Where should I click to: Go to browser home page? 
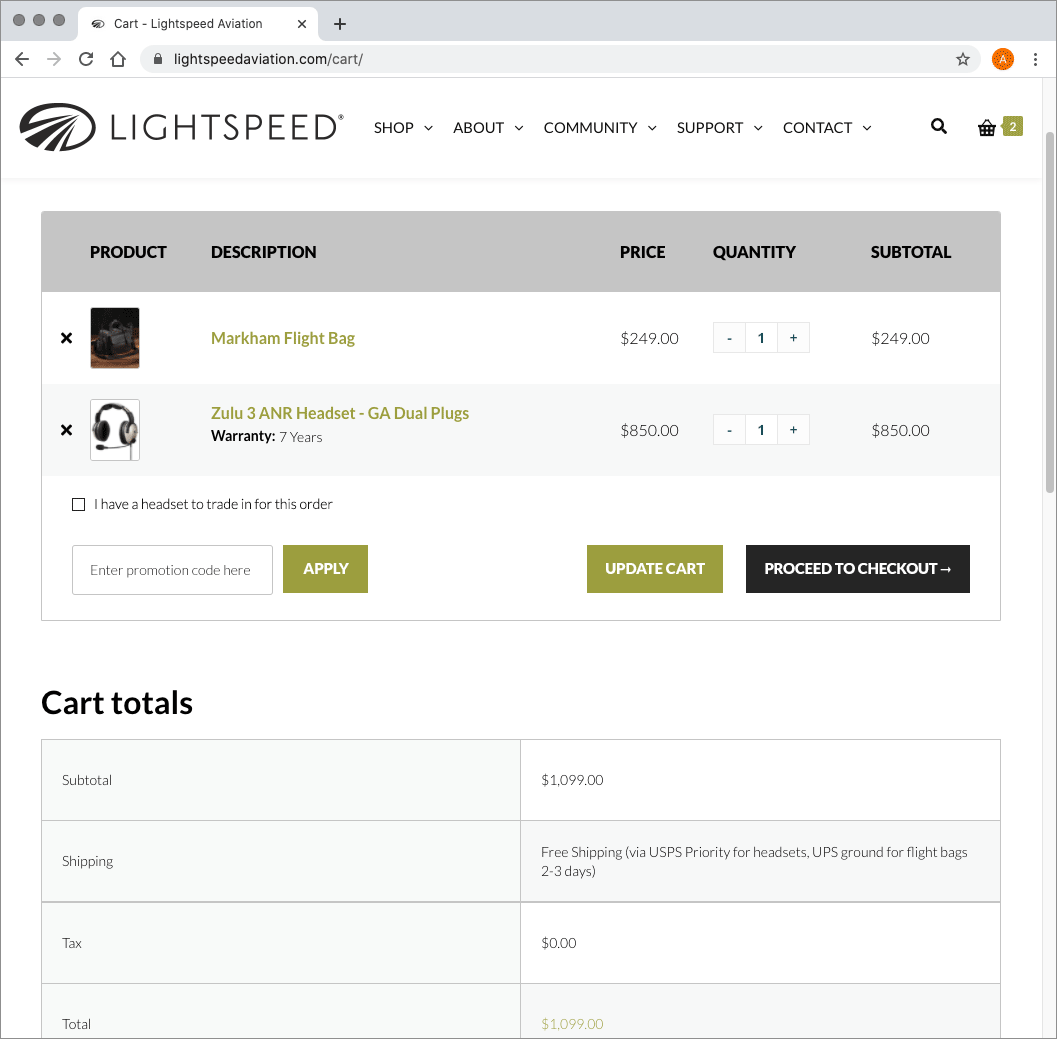[118, 59]
